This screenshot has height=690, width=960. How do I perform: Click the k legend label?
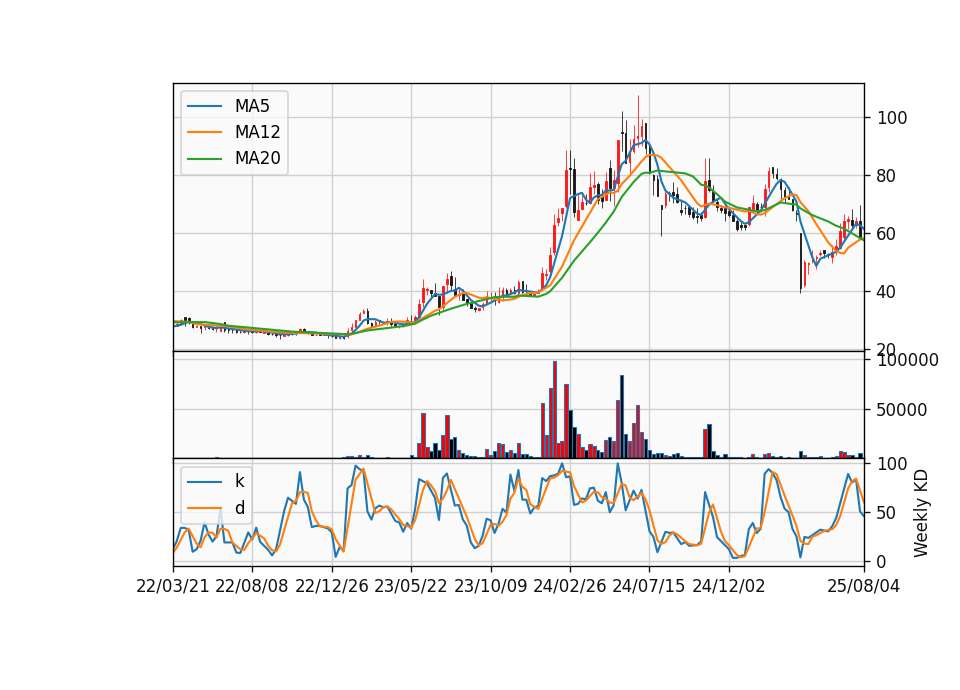(x=239, y=481)
